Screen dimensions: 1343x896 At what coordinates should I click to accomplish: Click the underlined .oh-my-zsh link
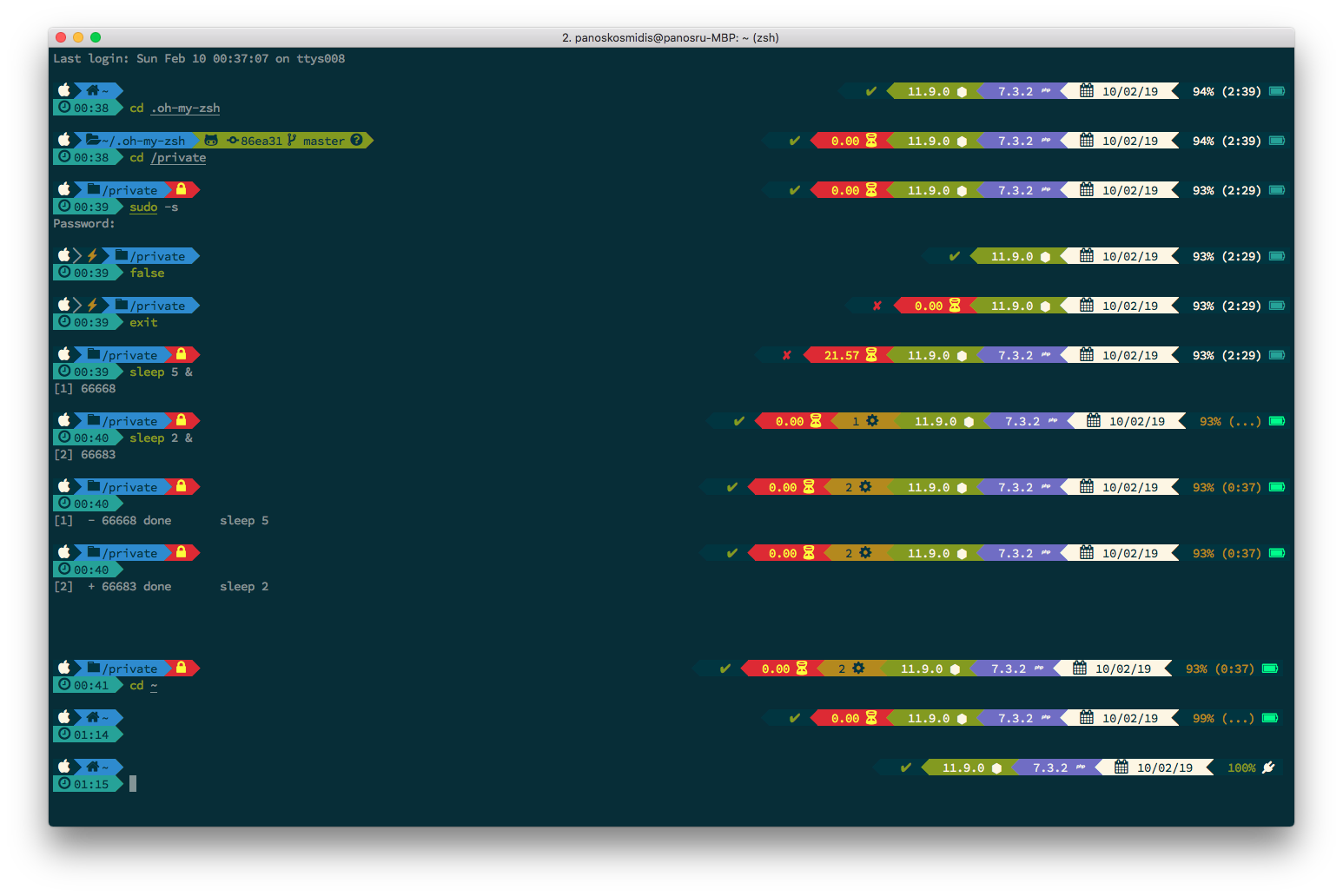182,108
